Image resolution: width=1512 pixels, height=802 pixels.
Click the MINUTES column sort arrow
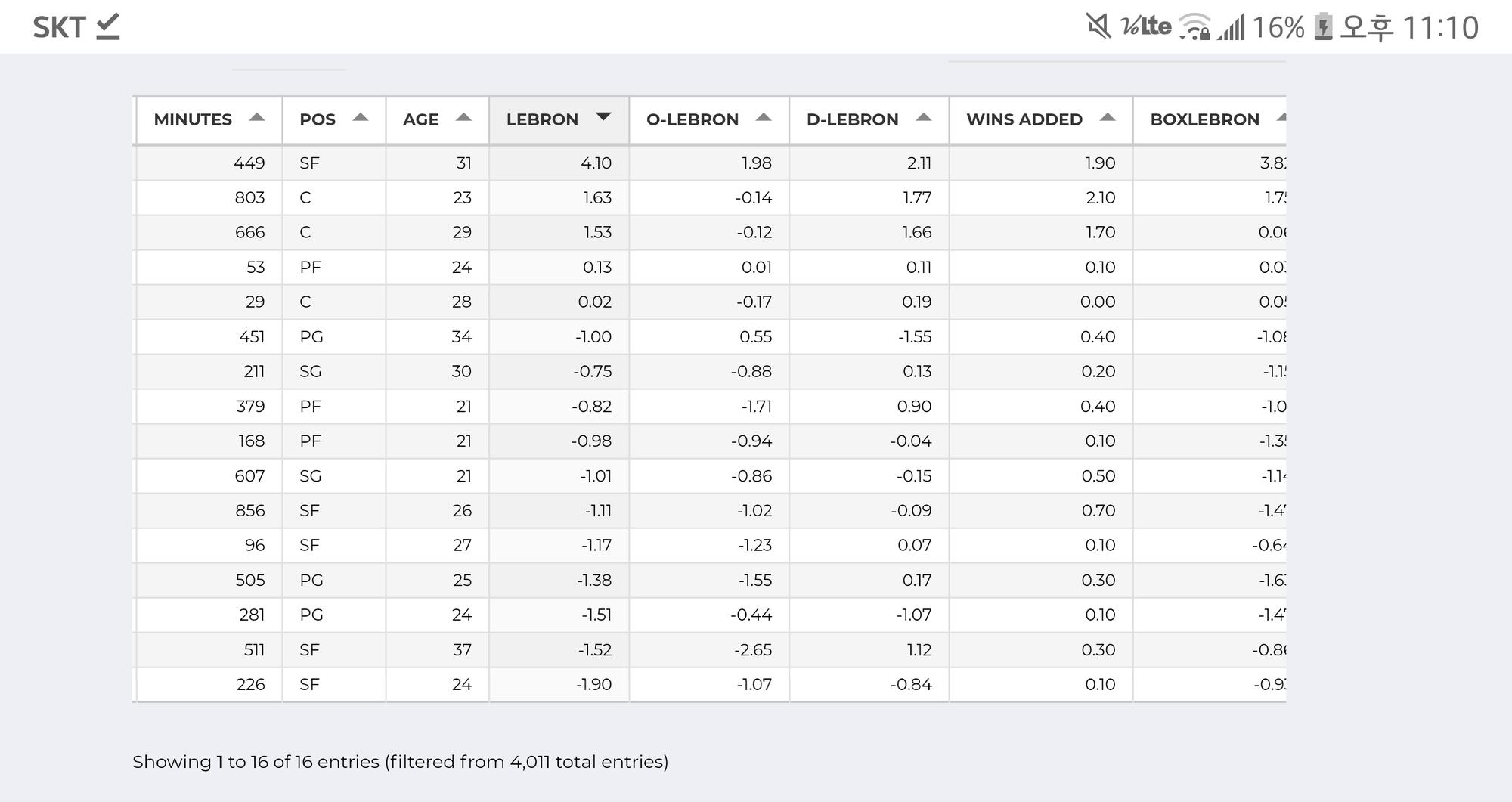click(x=257, y=118)
